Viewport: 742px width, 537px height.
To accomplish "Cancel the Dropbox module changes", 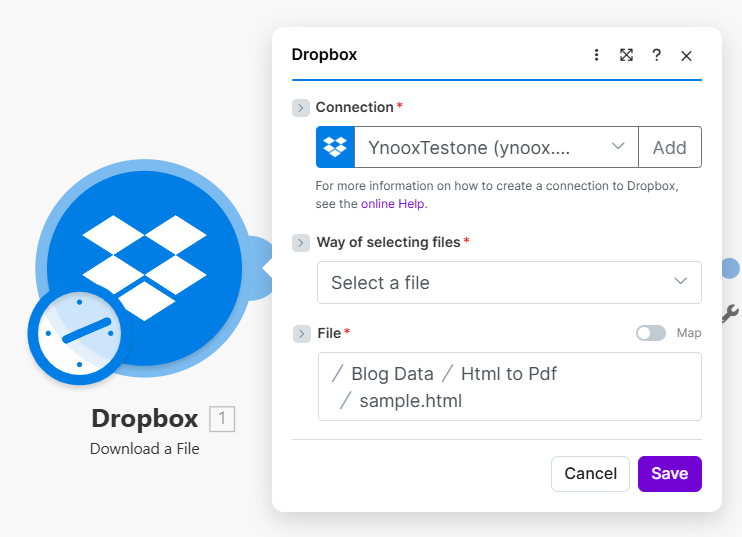I will [590, 474].
